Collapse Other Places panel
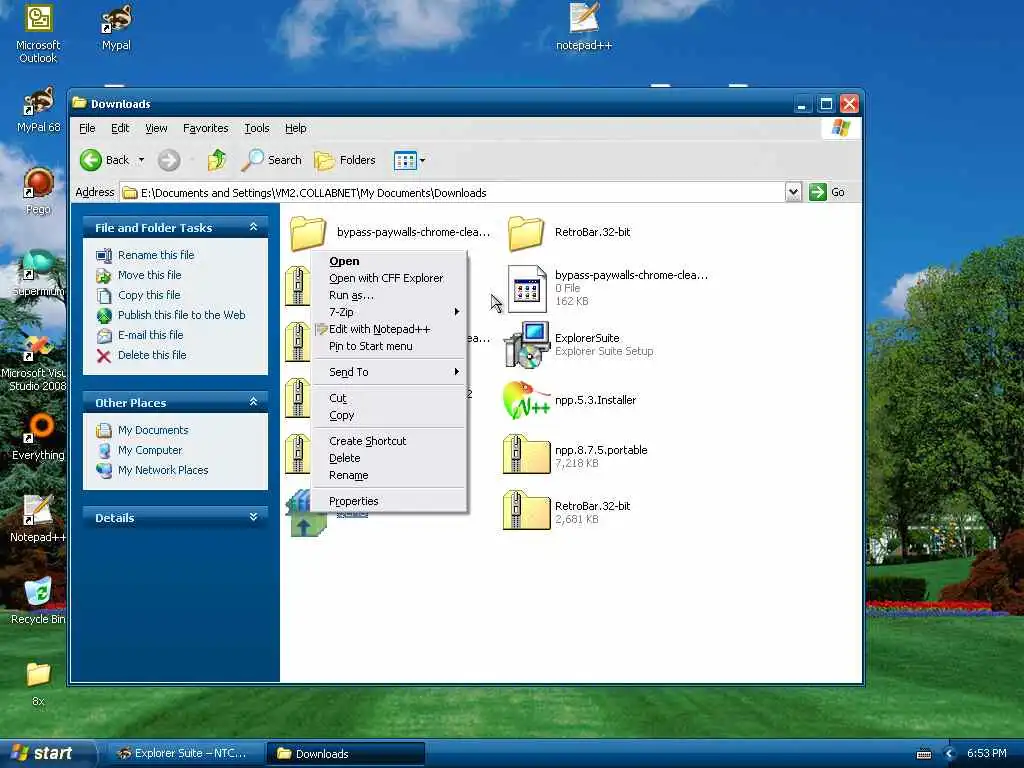This screenshot has width=1024, height=768. click(x=253, y=402)
